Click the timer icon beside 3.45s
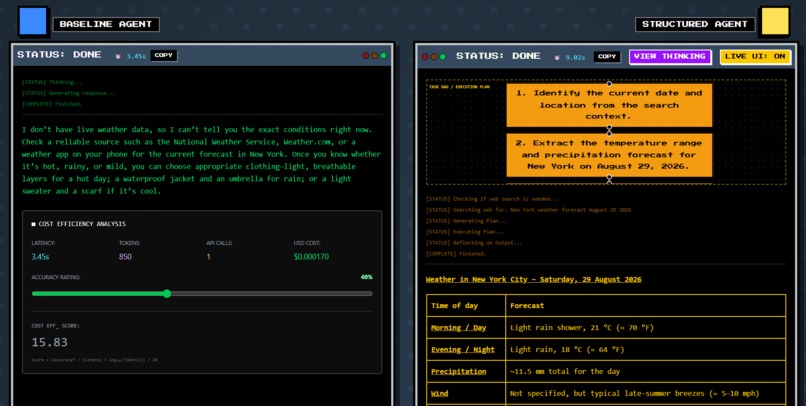The height and width of the screenshot is (406, 806). click(118, 56)
